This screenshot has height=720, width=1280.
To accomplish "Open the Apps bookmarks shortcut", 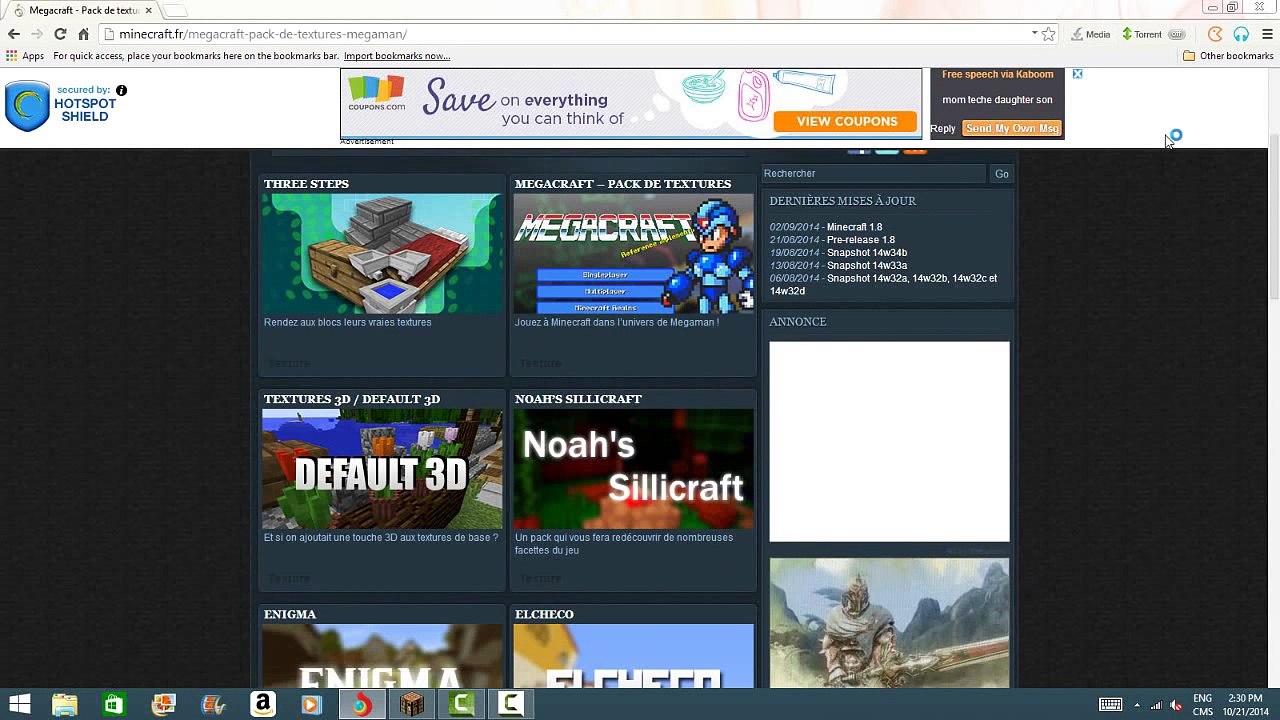I will tap(25, 56).
